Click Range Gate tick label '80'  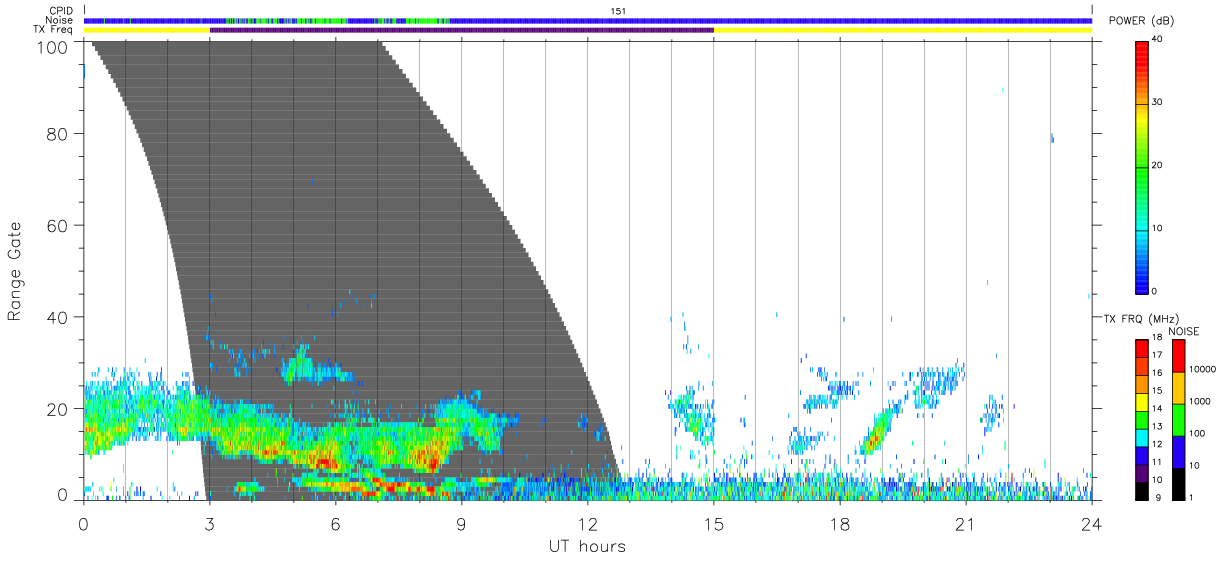(59, 134)
